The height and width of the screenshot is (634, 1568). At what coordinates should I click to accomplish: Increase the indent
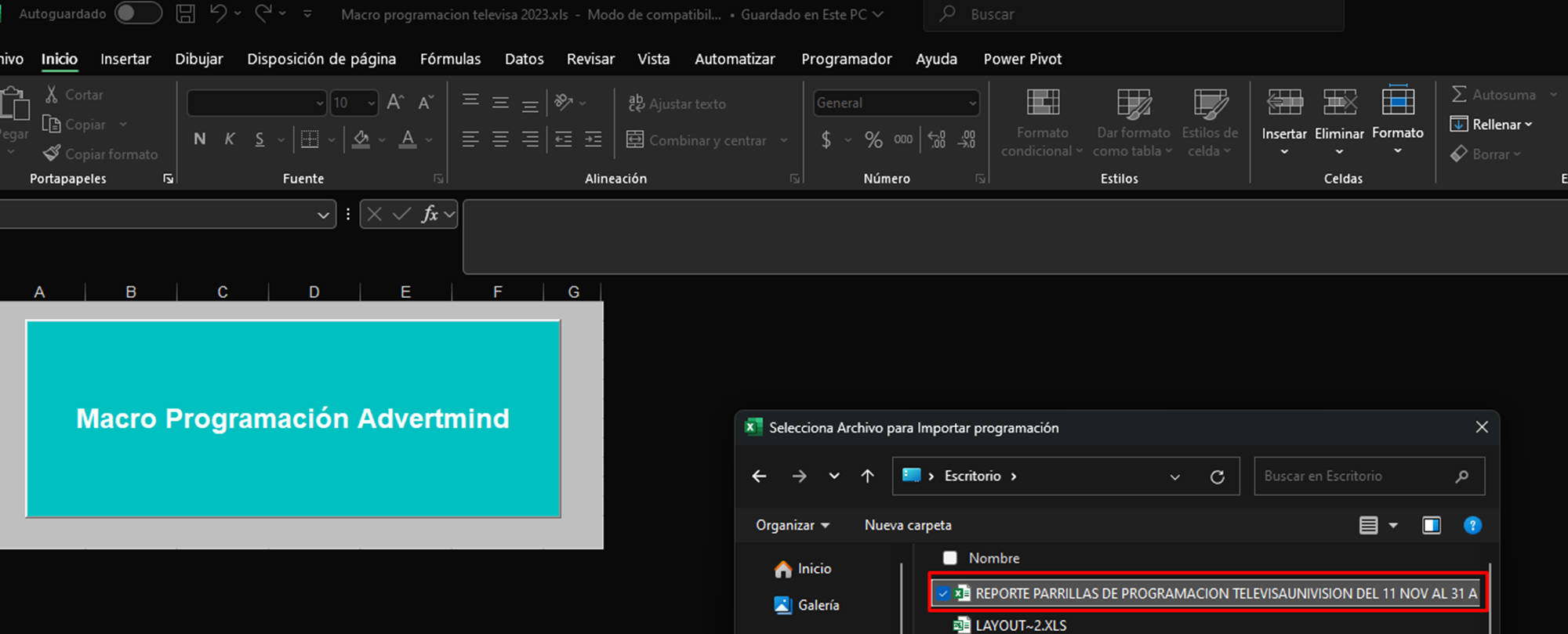[x=593, y=139]
